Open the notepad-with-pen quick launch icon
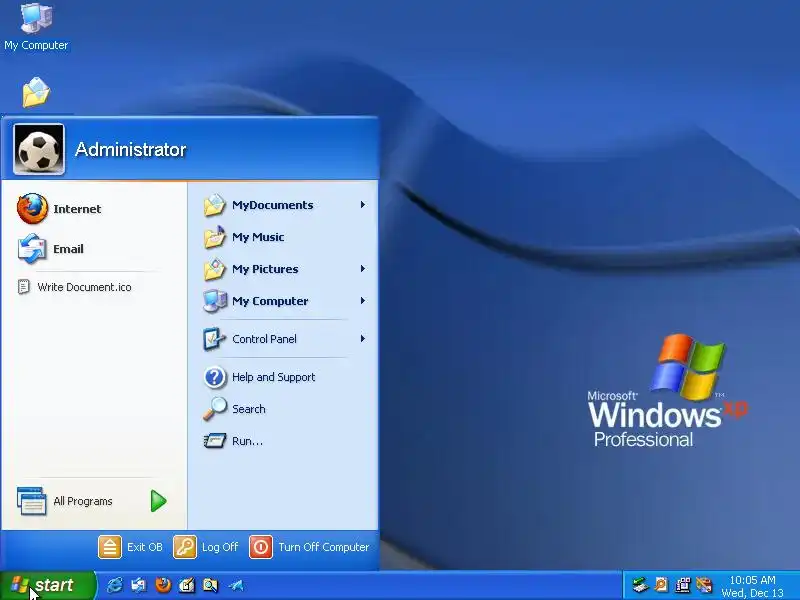Viewport: 800px width, 600px height. [x=187, y=585]
